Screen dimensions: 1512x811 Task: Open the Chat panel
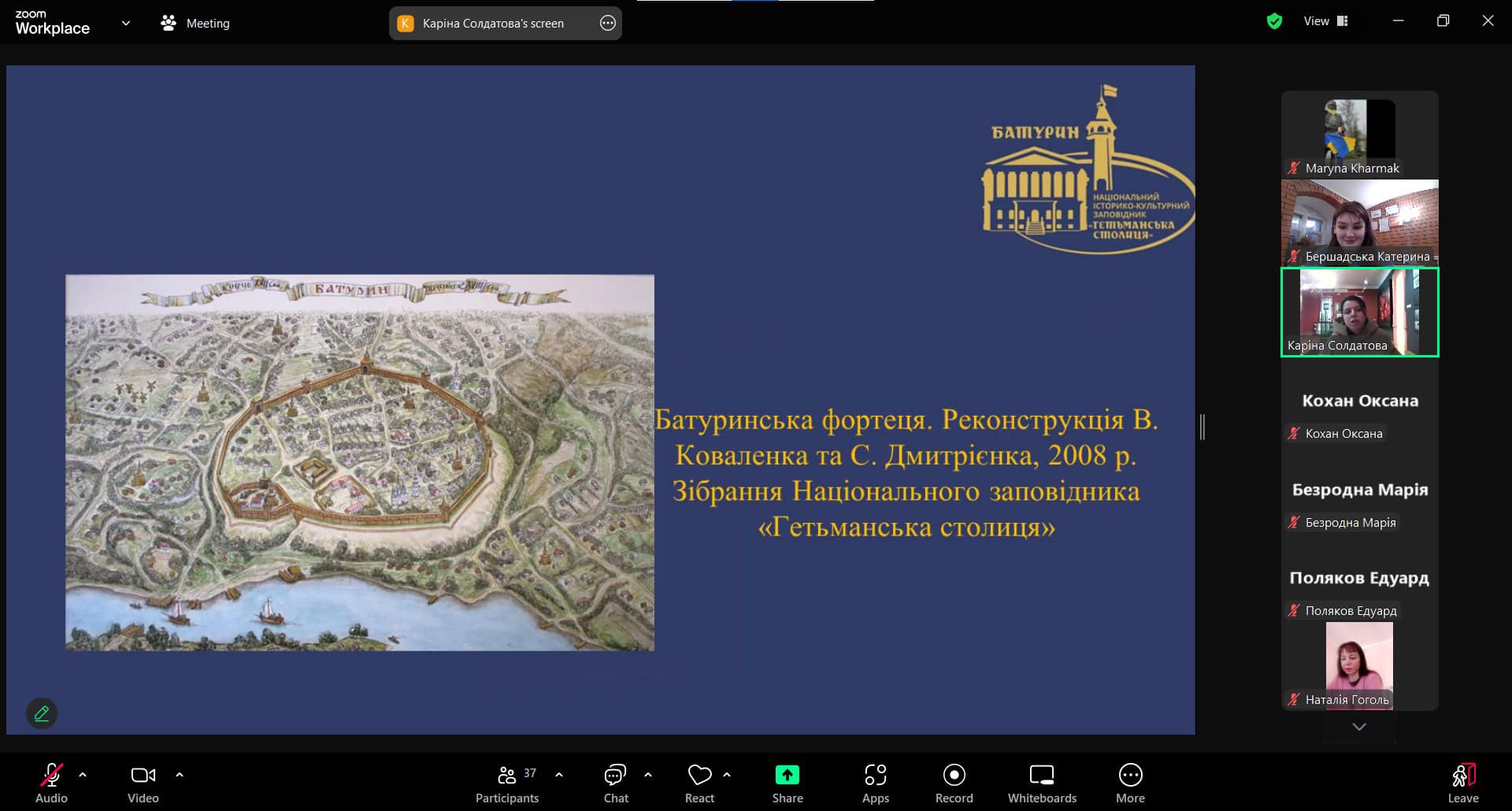(x=616, y=783)
